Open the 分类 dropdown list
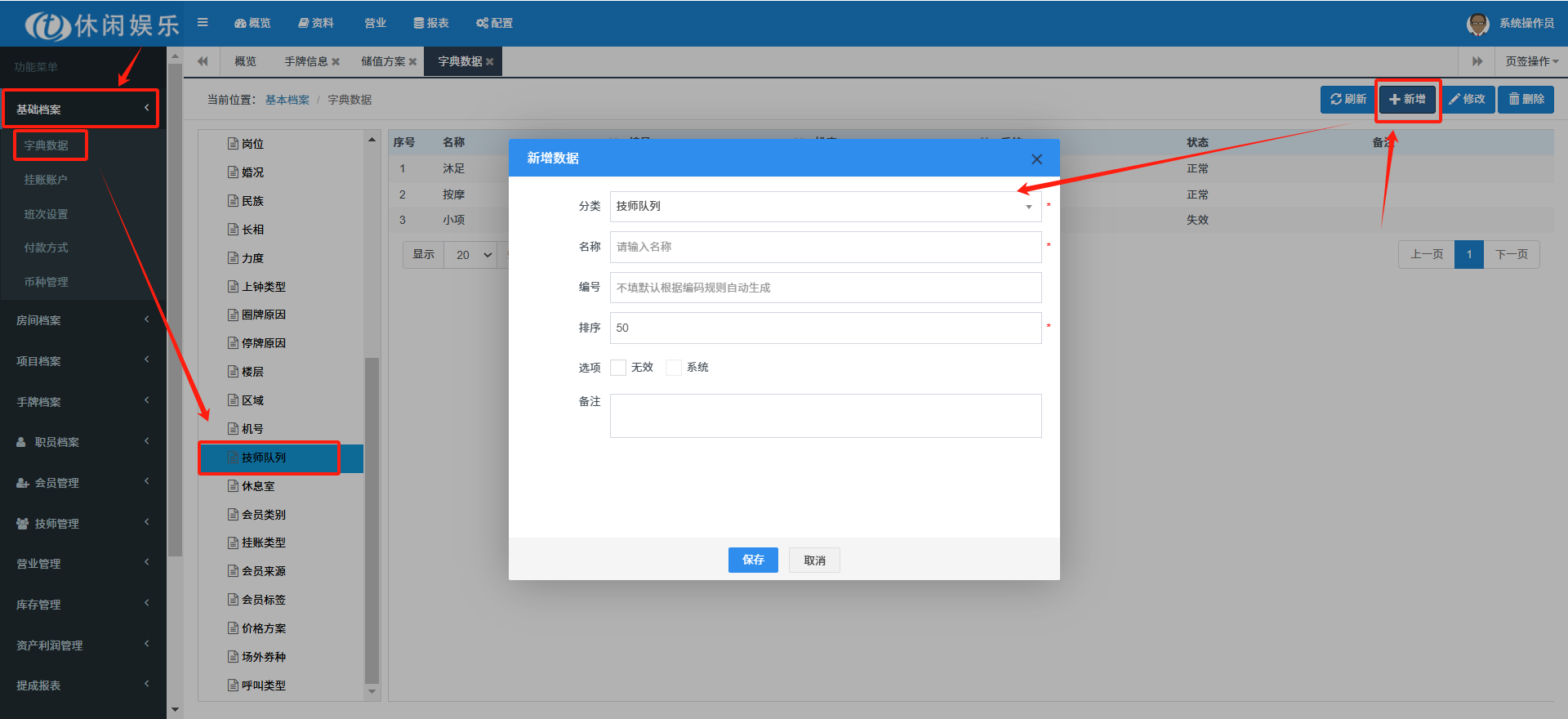 pyautogui.click(x=825, y=207)
